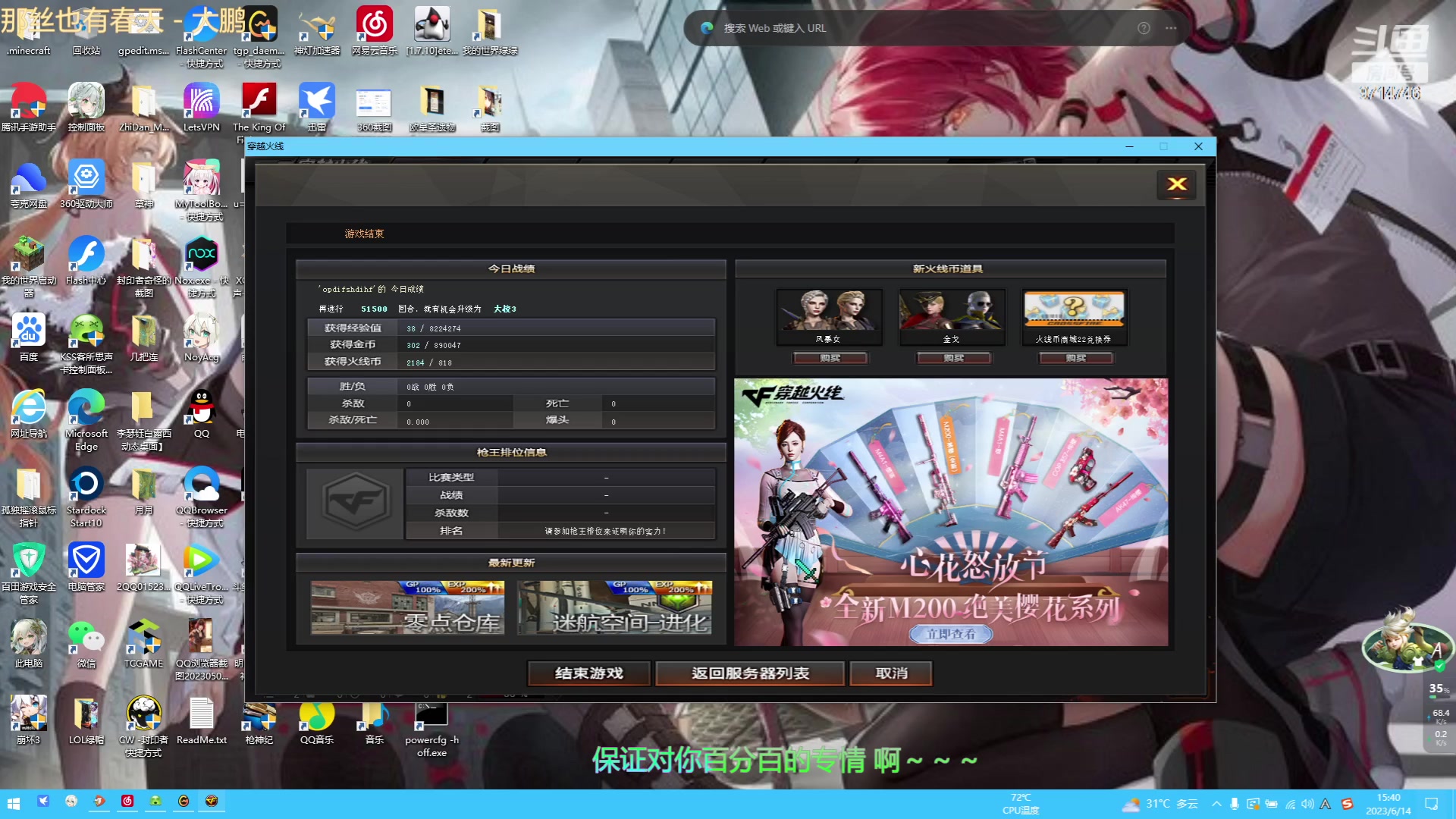Click the help question-mark icon in search bar
1456x819 pixels.
tap(1144, 28)
